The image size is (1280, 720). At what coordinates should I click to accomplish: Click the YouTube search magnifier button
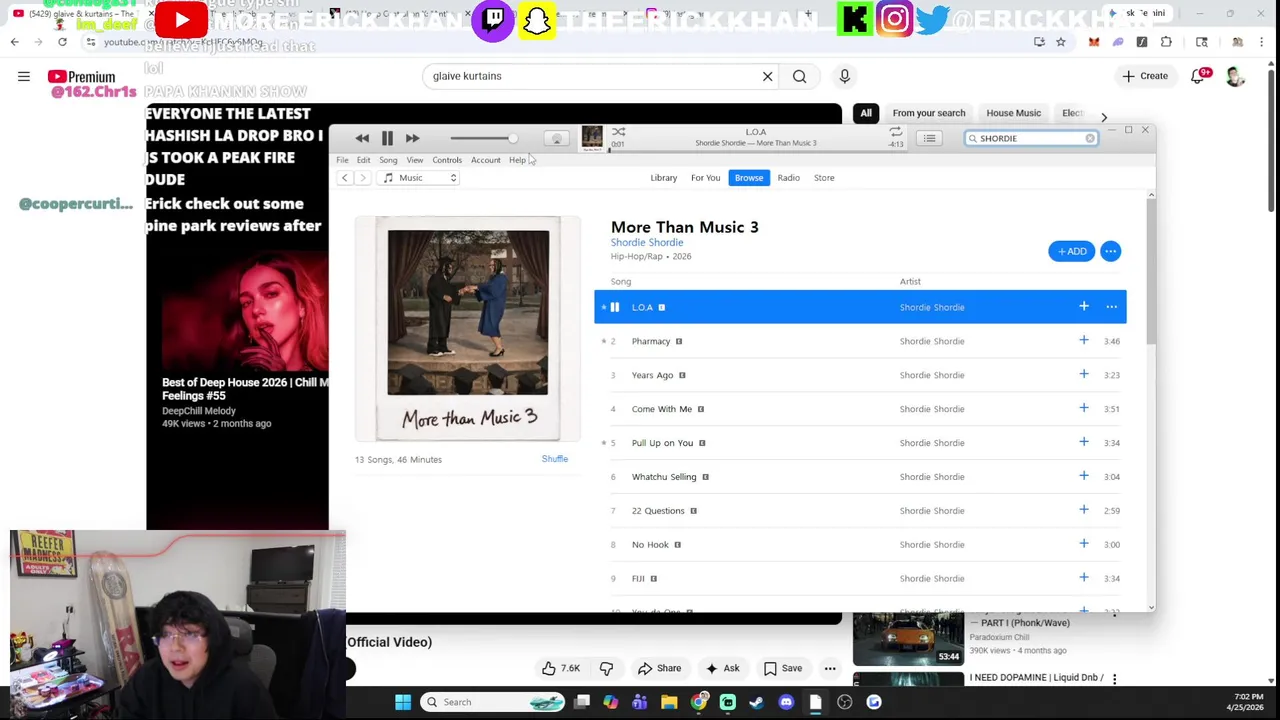pyautogui.click(x=800, y=76)
